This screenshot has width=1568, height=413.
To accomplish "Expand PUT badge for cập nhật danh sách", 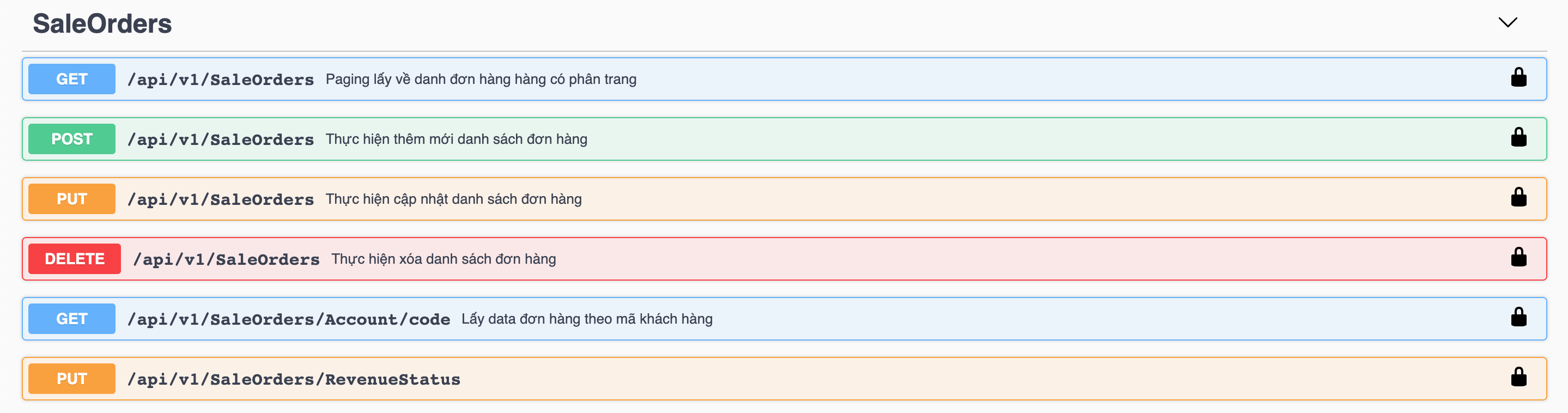I will click(x=72, y=198).
